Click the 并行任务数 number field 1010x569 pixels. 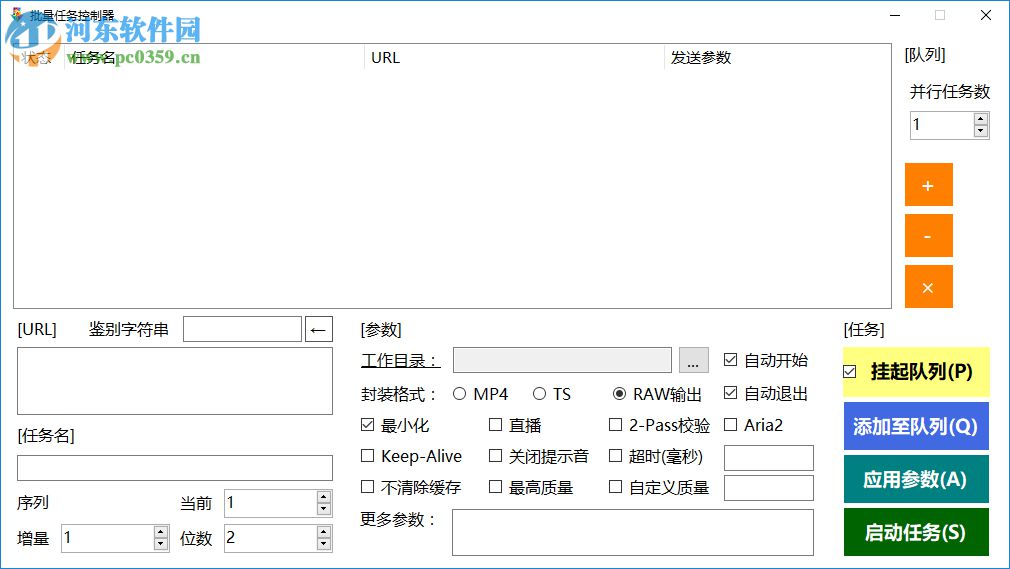point(941,125)
